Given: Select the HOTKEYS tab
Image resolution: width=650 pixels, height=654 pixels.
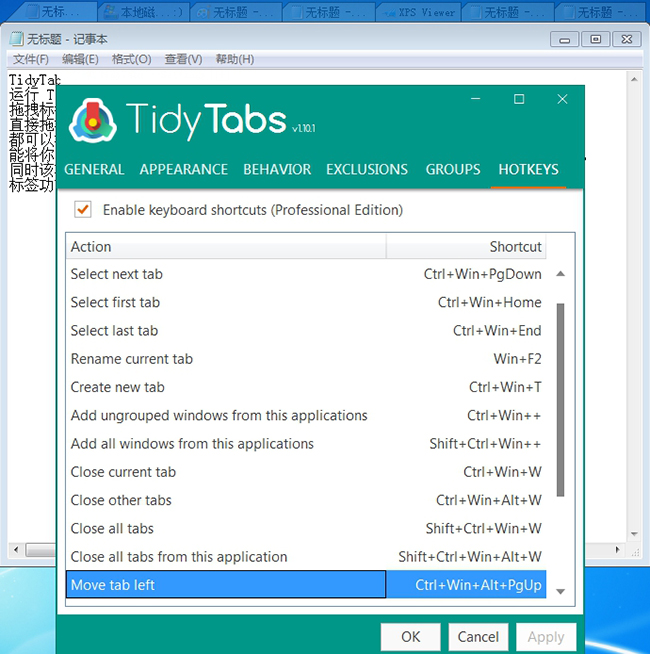Looking at the screenshot, I should (528, 169).
